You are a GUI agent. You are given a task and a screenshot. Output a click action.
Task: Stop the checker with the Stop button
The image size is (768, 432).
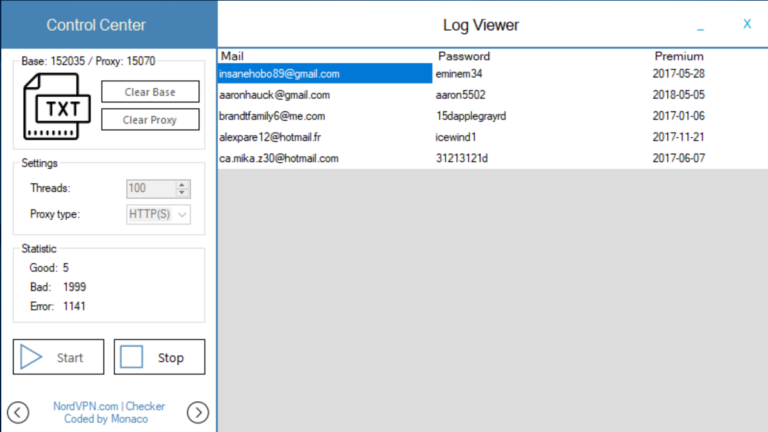(x=159, y=357)
